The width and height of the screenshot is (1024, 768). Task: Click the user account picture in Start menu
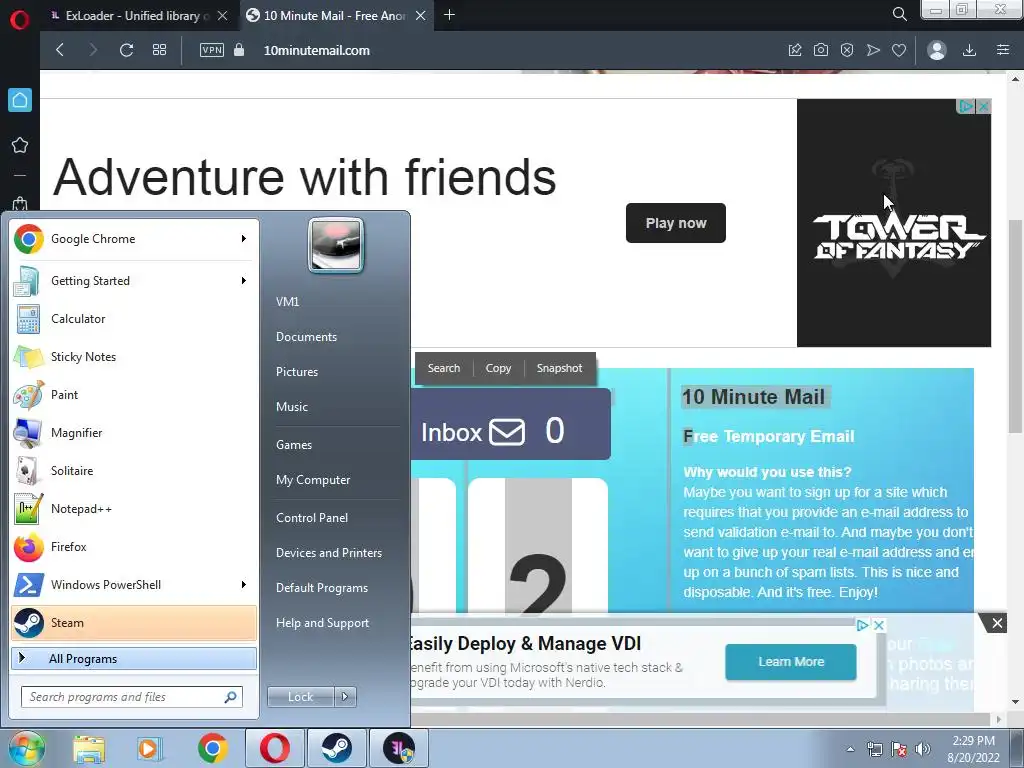click(x=336, y=245)
